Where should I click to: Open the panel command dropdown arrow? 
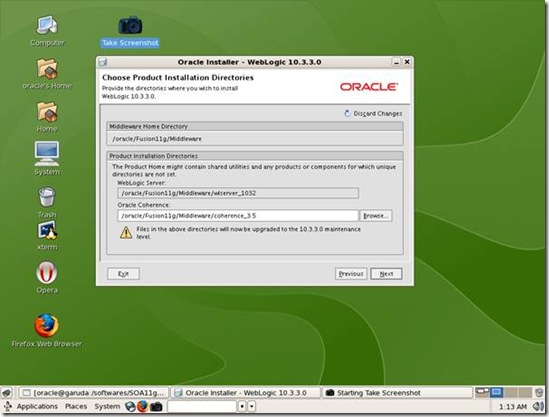tap(251, 406)
